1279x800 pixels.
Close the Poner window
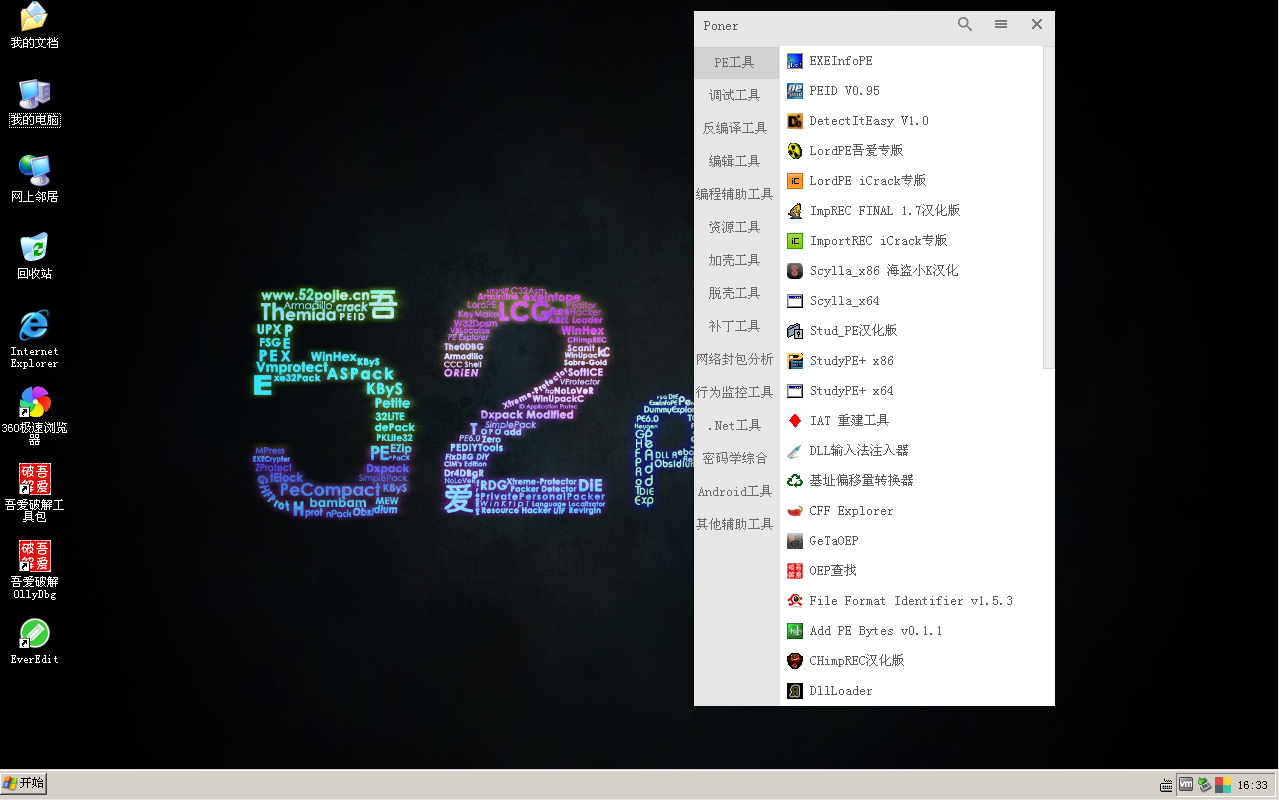pos(1037,24)
